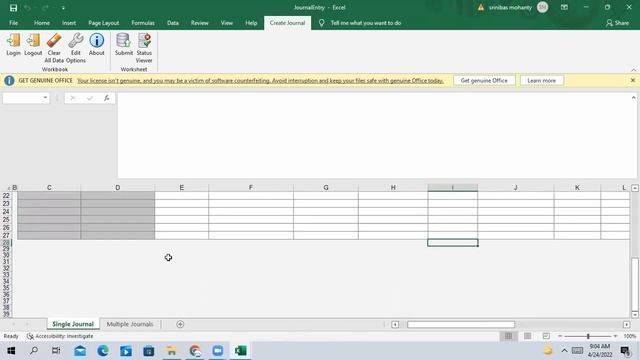640x360 pixels.
Task: Select column C header
Action: pyautogui.click(x=49, y=187)
